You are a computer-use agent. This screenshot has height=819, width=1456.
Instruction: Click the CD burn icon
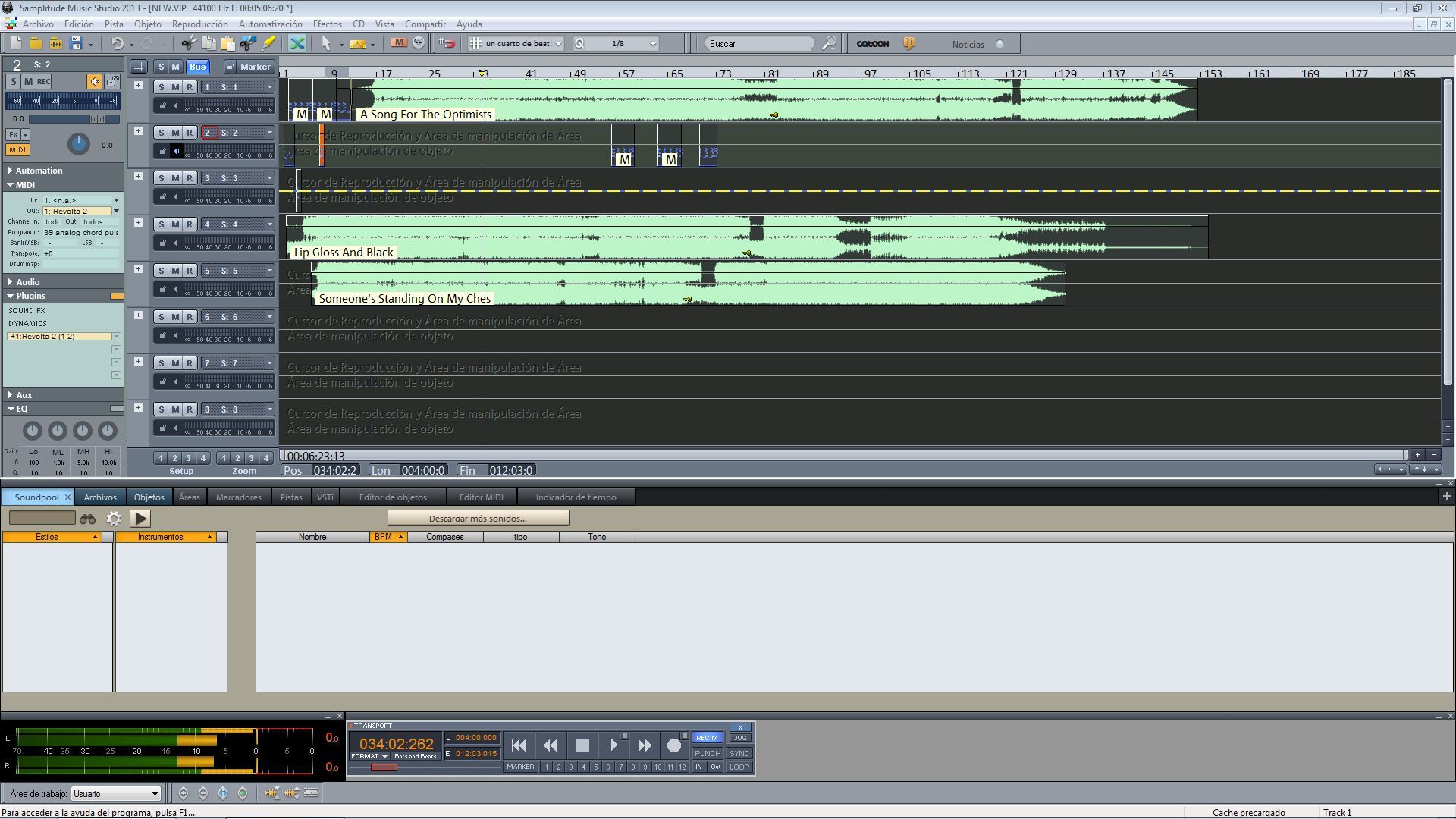coord(419,42)
